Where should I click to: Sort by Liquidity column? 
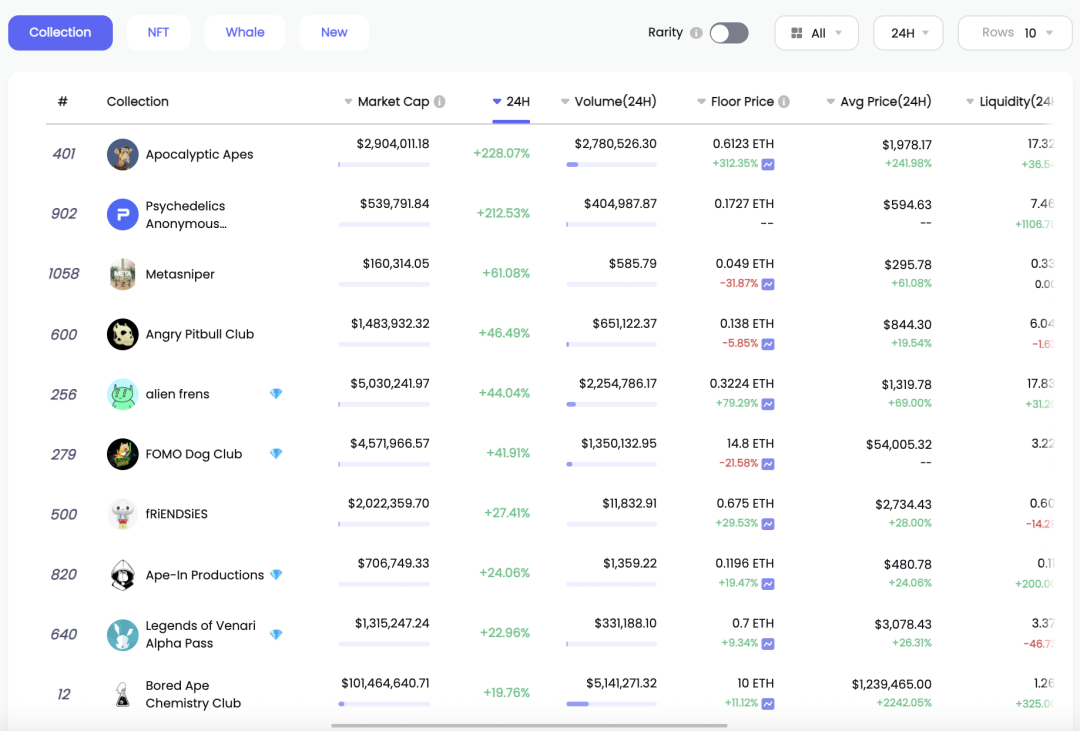pos(1010,102)
